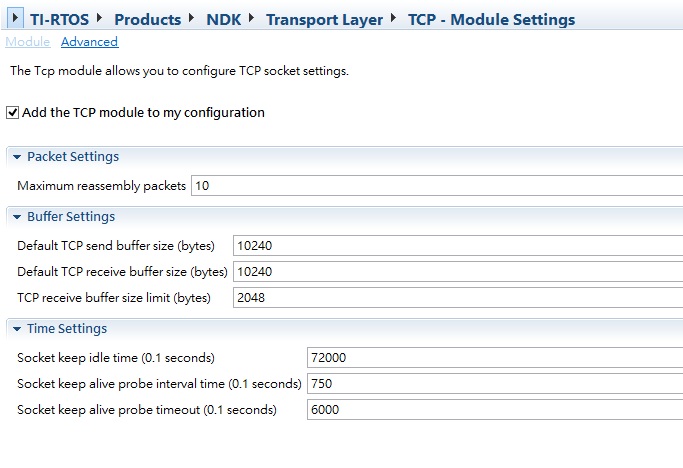Image resolution: width=683 pixels, height=468 pixels.
Task: Collapse the Packet Settings section
Action: [17, 157]
